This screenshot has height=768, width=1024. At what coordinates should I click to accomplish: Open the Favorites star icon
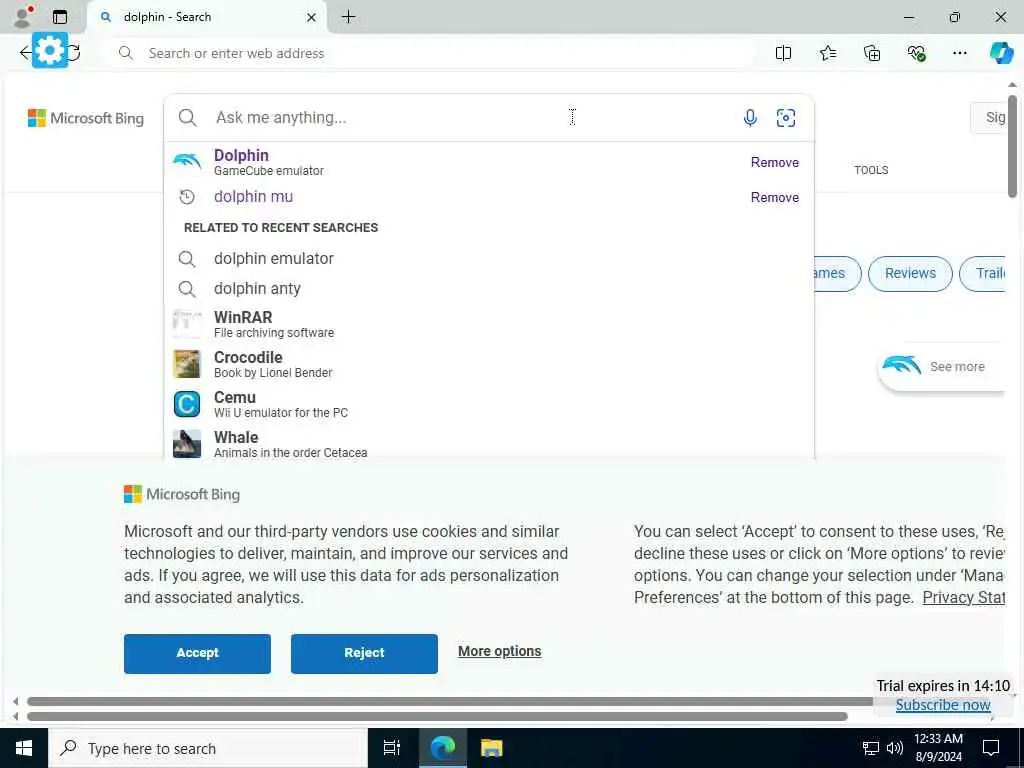pyautogui.click(x=827, y=54)
